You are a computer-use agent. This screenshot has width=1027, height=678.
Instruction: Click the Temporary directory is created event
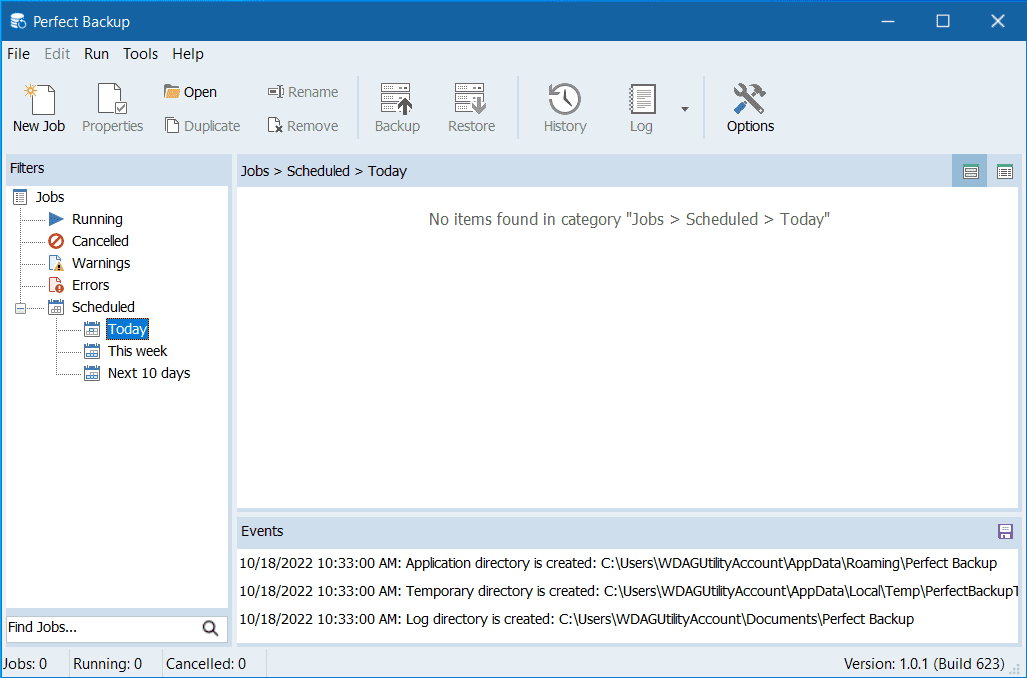[628, 591]
